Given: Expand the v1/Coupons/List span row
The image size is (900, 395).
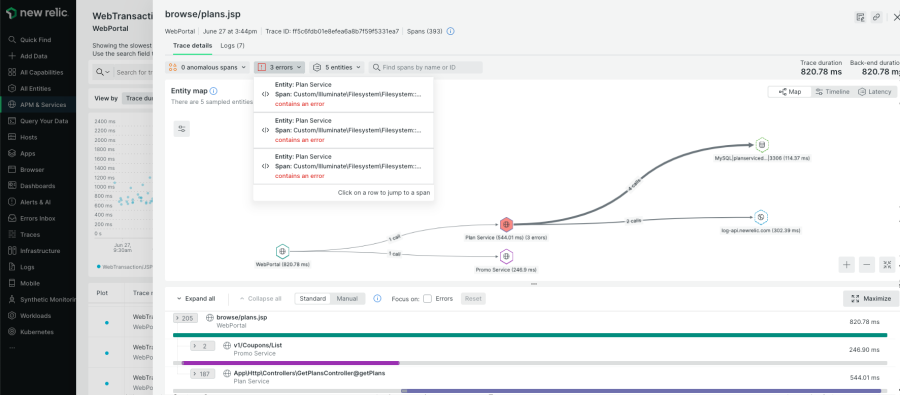Looking at the screenshot, I should coord(202,346).
